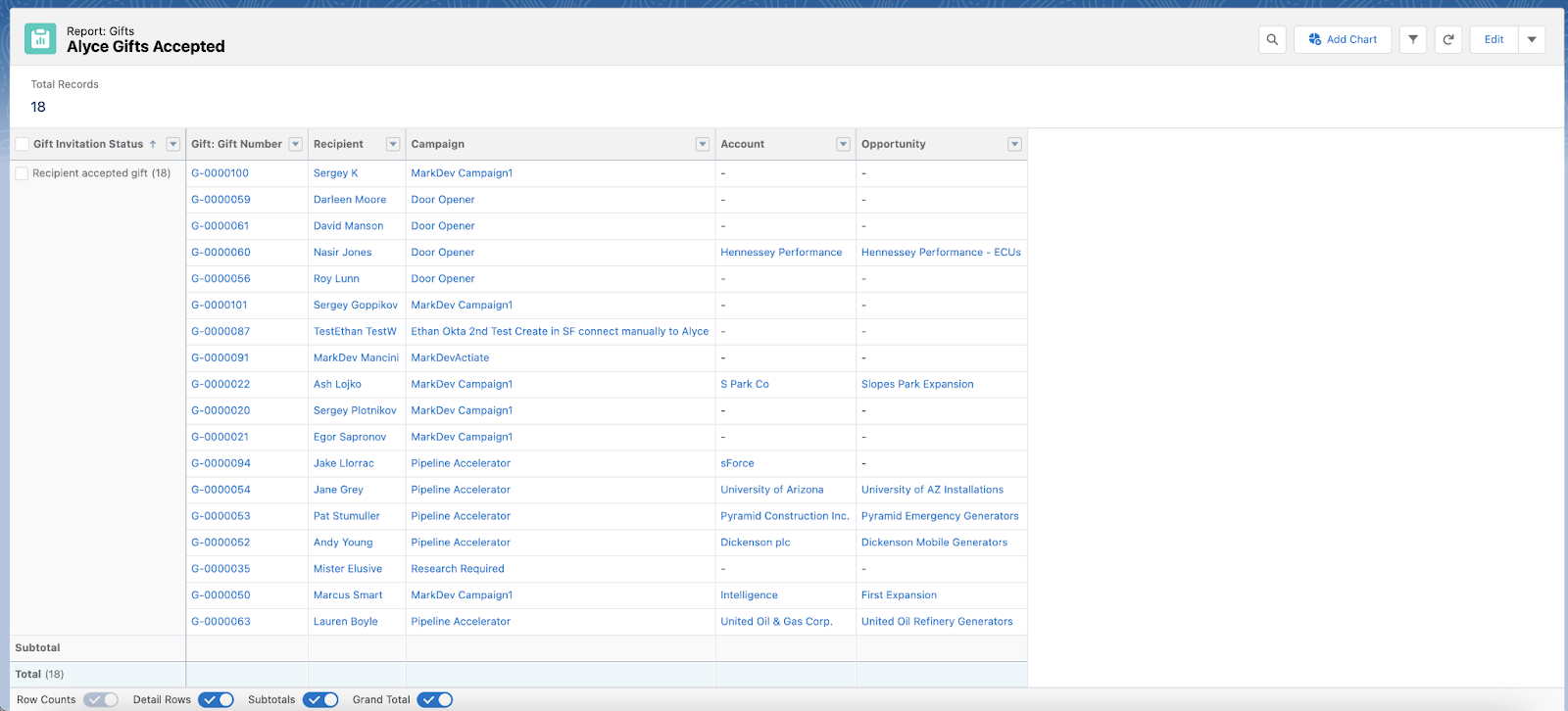Open recipient Marcus Smart
The image size is (1568, 711).
[348, 596]
